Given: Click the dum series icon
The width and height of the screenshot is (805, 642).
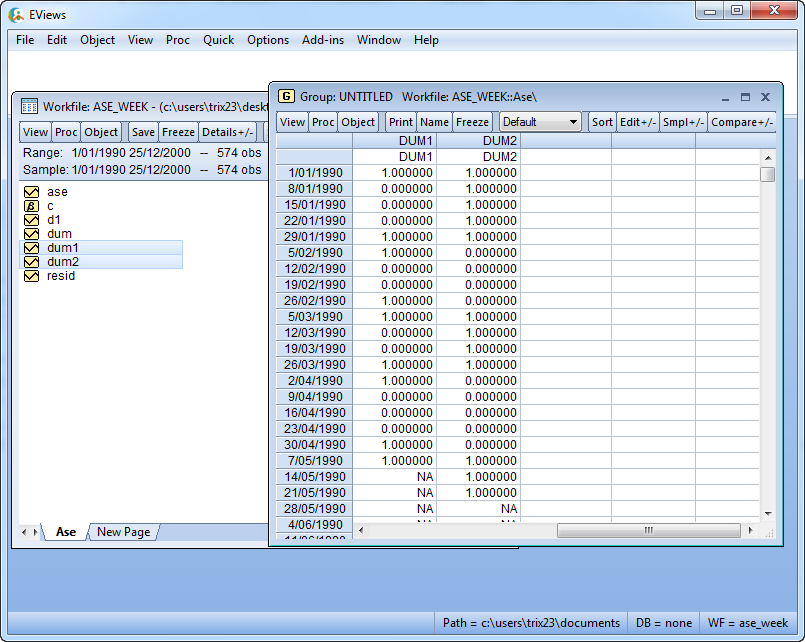Looking at the screenshot, I should pyautogui.click(x=31, y=234).
